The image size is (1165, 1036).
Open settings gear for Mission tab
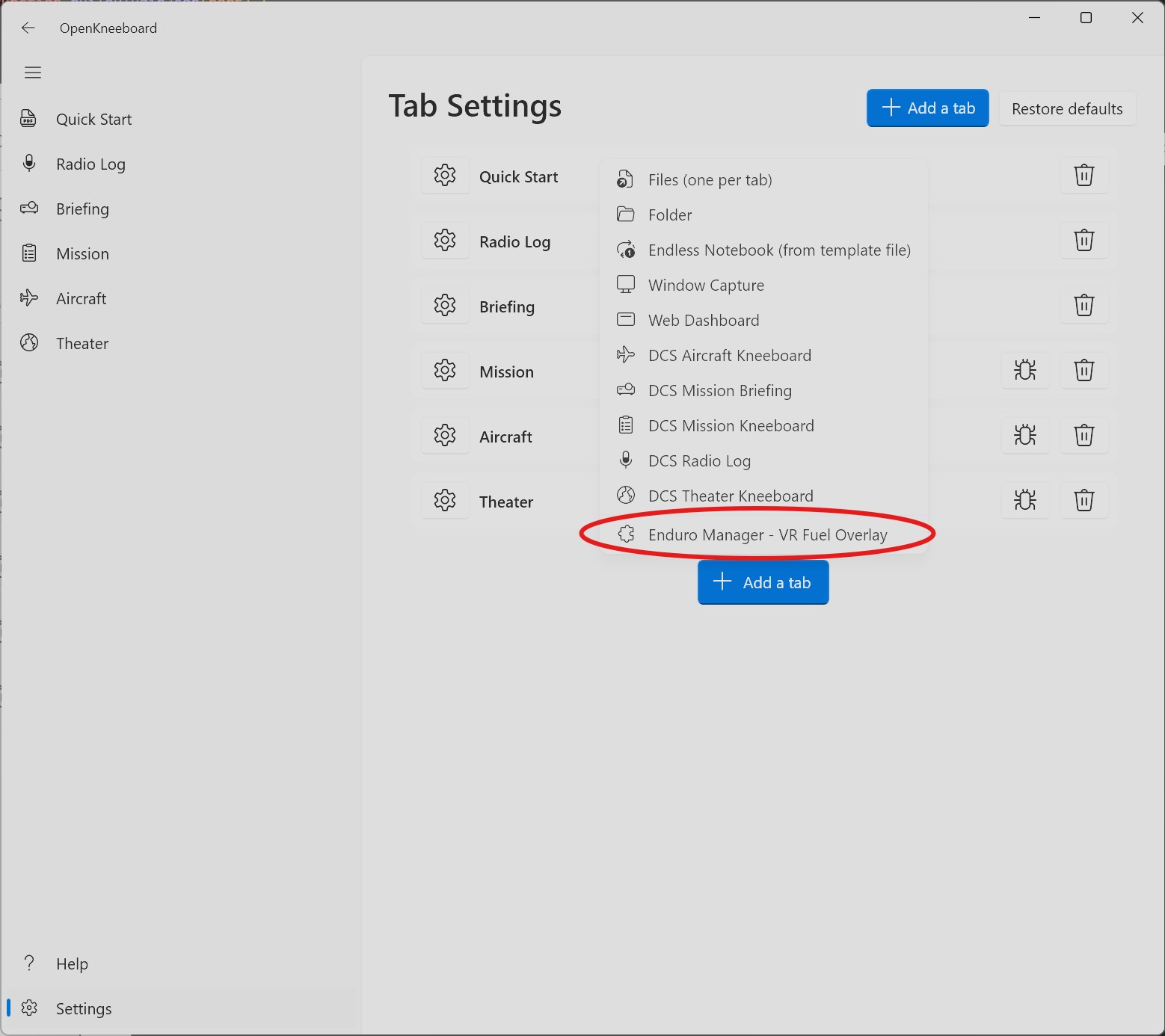pos(445,371)
